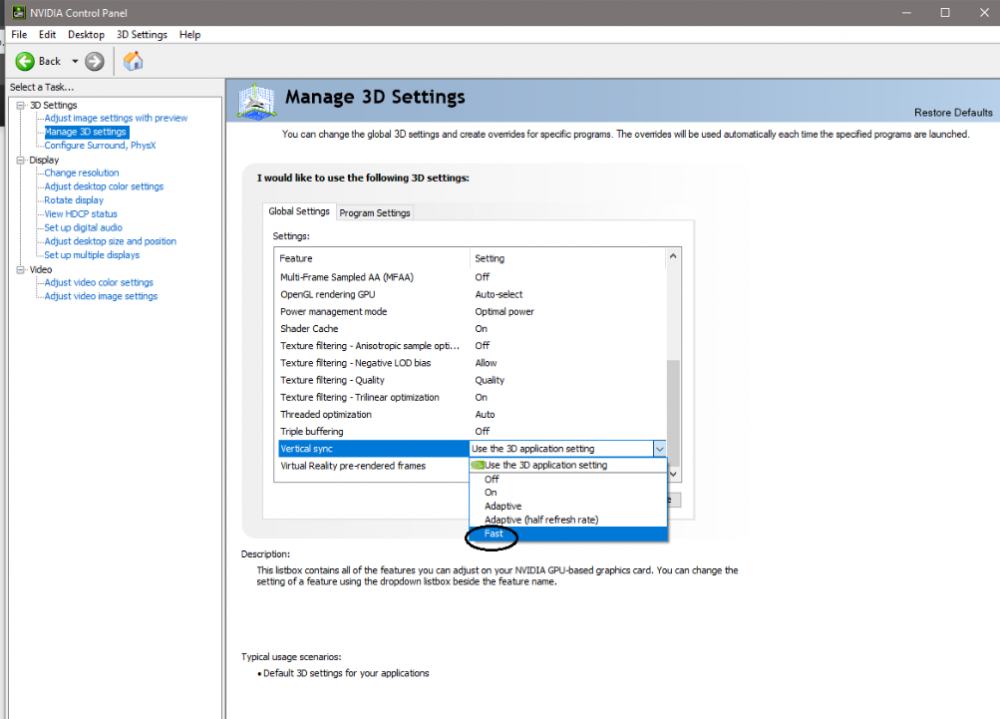Click the Forward arrow icon
The width and height of the screenshot is (1000, 719).
pyautogui.click(x=94, y=61)
